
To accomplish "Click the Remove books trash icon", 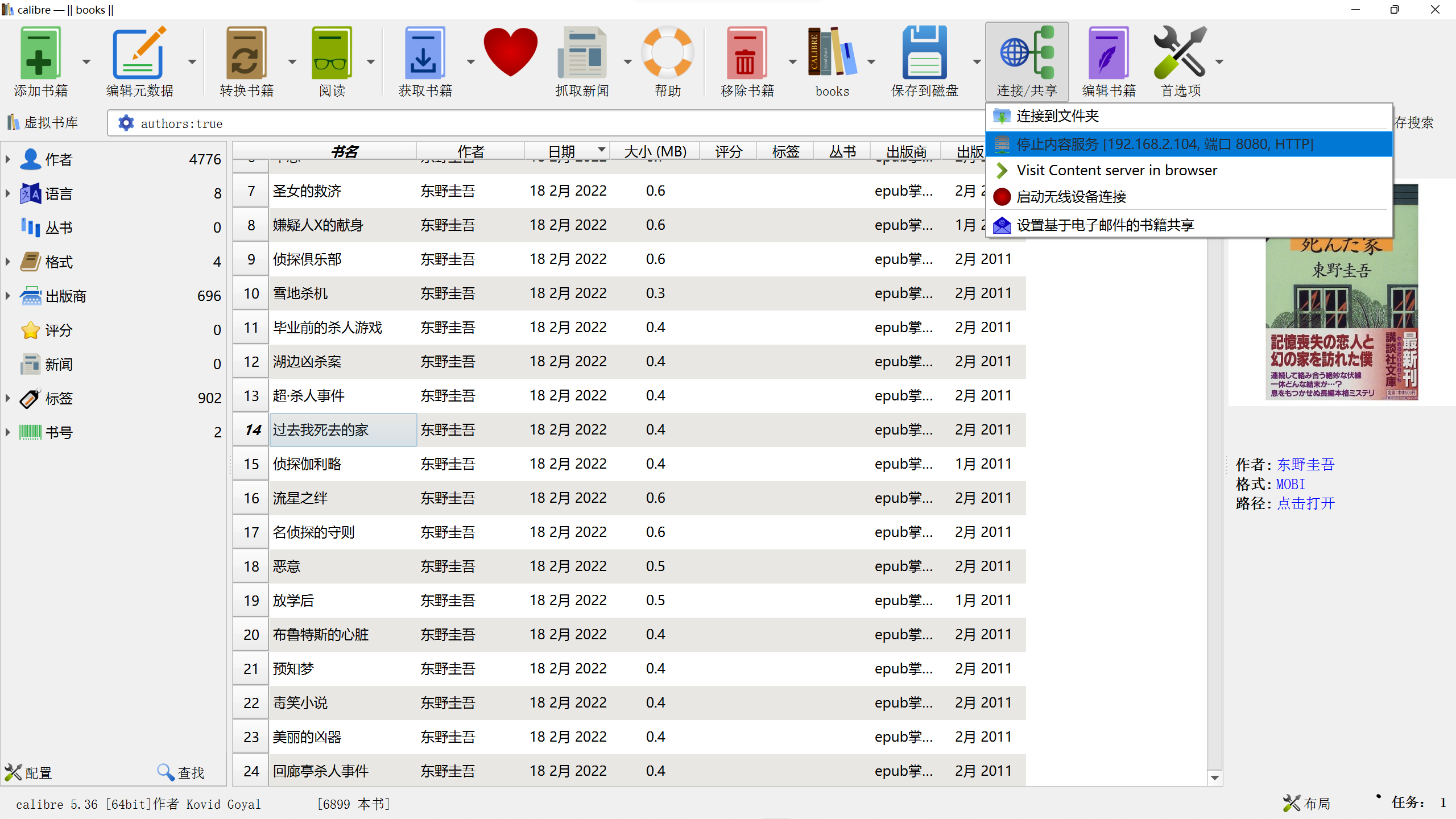I will (x=746, y=54).
